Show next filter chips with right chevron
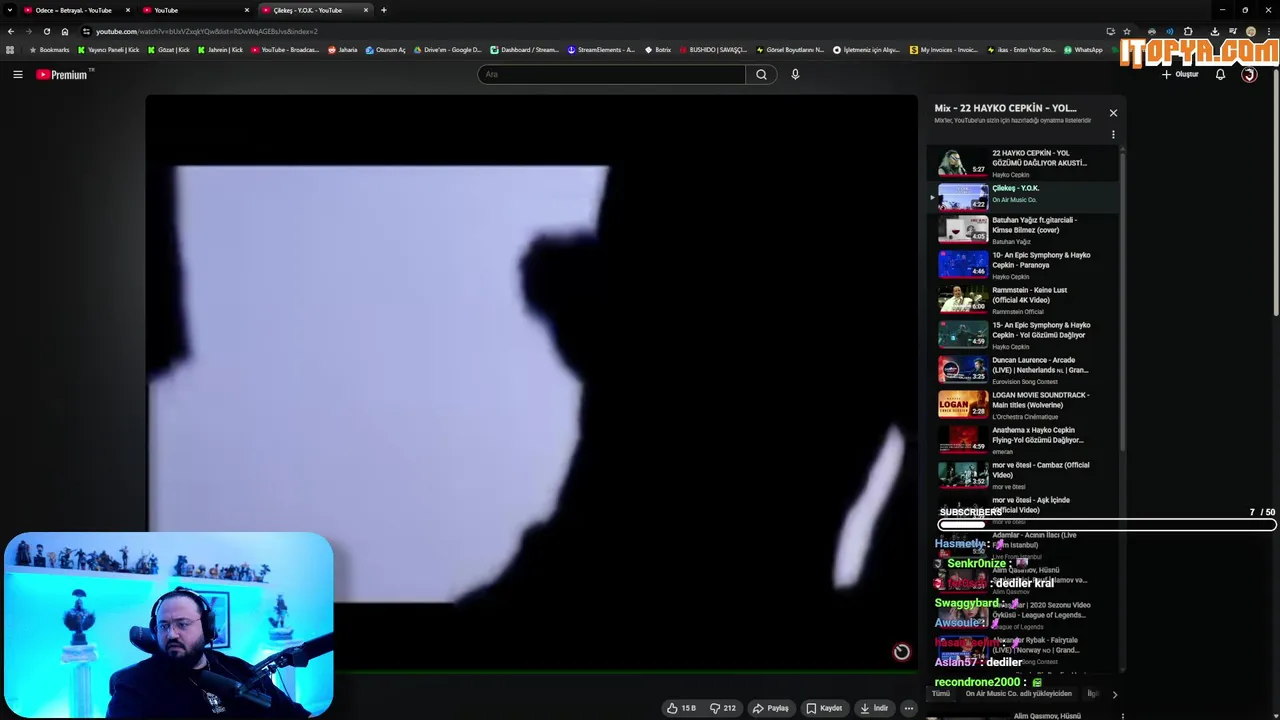Viewport: 1280px width, 720px height. (x=1114, y=694)
